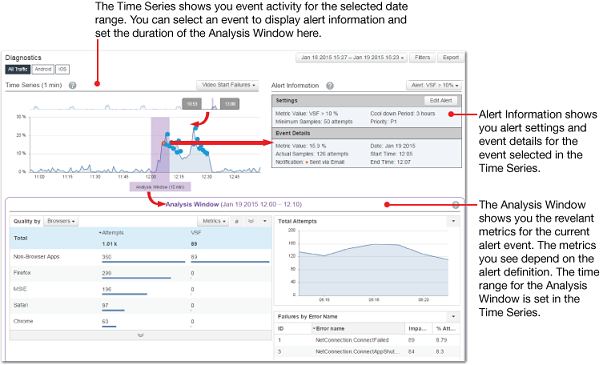603x365 pixels.
Task: Expand more rows below Chrome
Action: [x=140, y=335]
